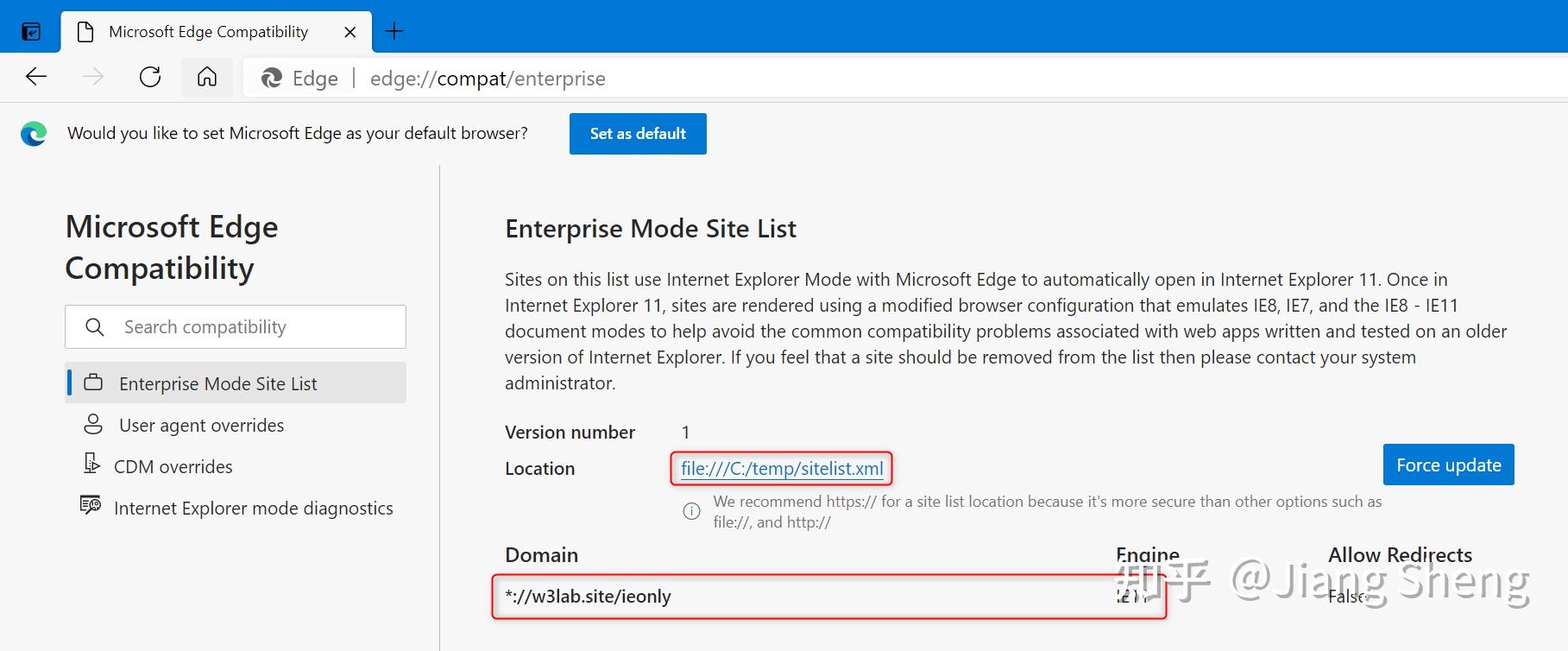The height and width of the screenshot is (651, 1568).
Task: Click the forward navigation arrow
Action: [x=93, y=77]
